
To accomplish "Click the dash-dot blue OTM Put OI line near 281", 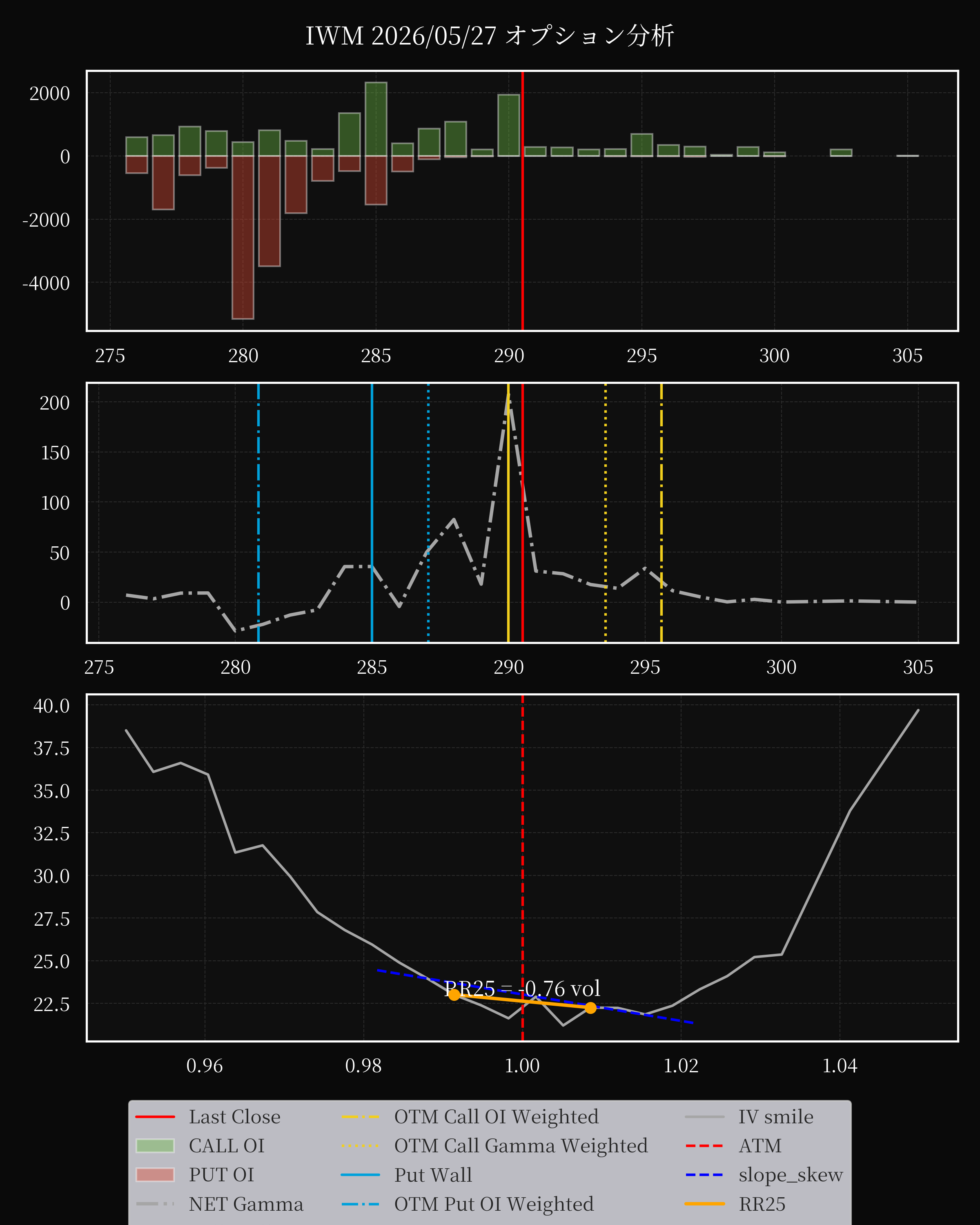I will click(x=258, y=513).
